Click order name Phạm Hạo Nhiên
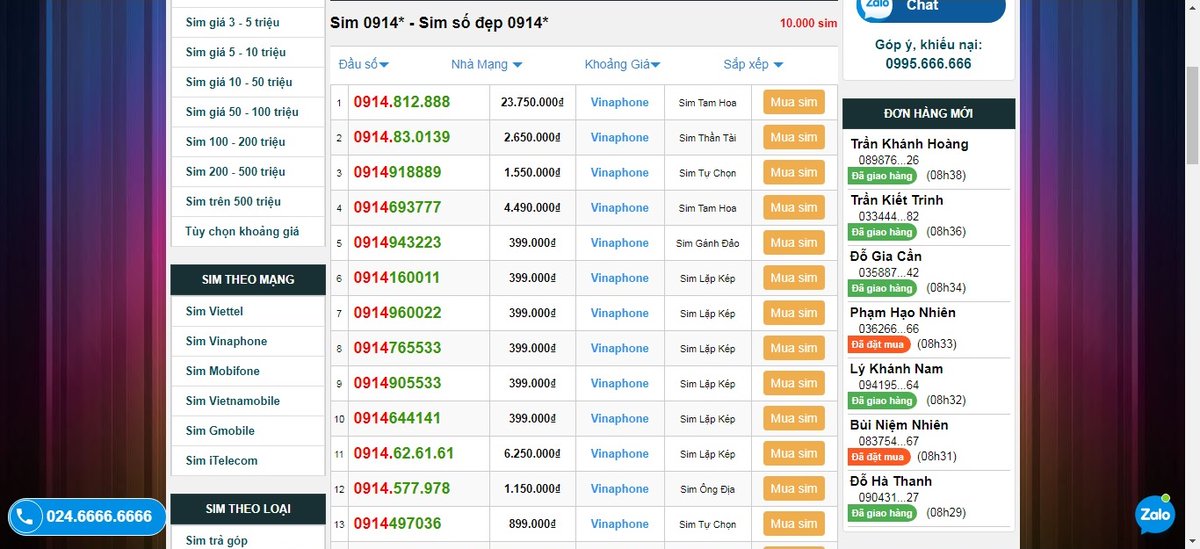The height and width of the screenshot is (549, 1200). [903, 313]
